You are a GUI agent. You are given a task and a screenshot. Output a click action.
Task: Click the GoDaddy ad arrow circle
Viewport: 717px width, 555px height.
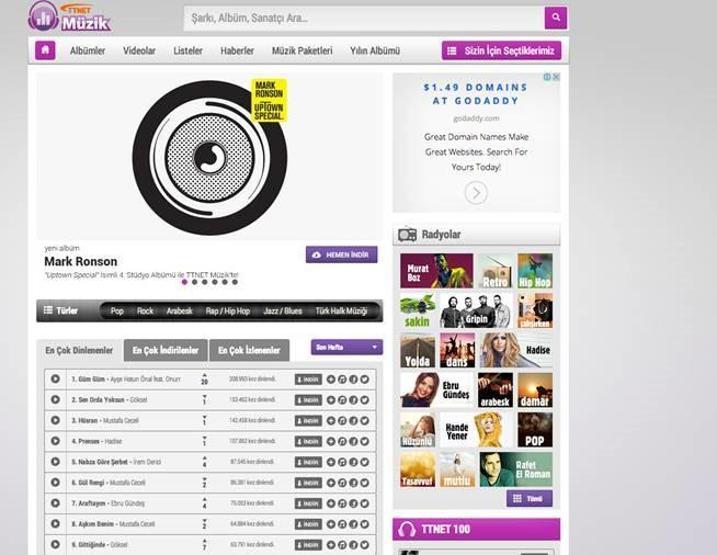[476, 193]
